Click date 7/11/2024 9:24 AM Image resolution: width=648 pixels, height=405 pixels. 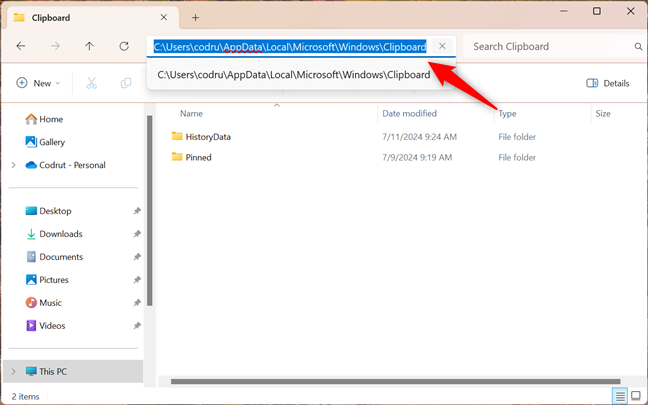click(419, 137)
